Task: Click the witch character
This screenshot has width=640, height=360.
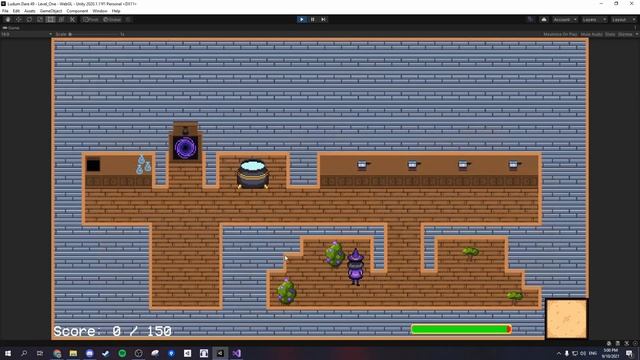Action: [x=356, y=267]
